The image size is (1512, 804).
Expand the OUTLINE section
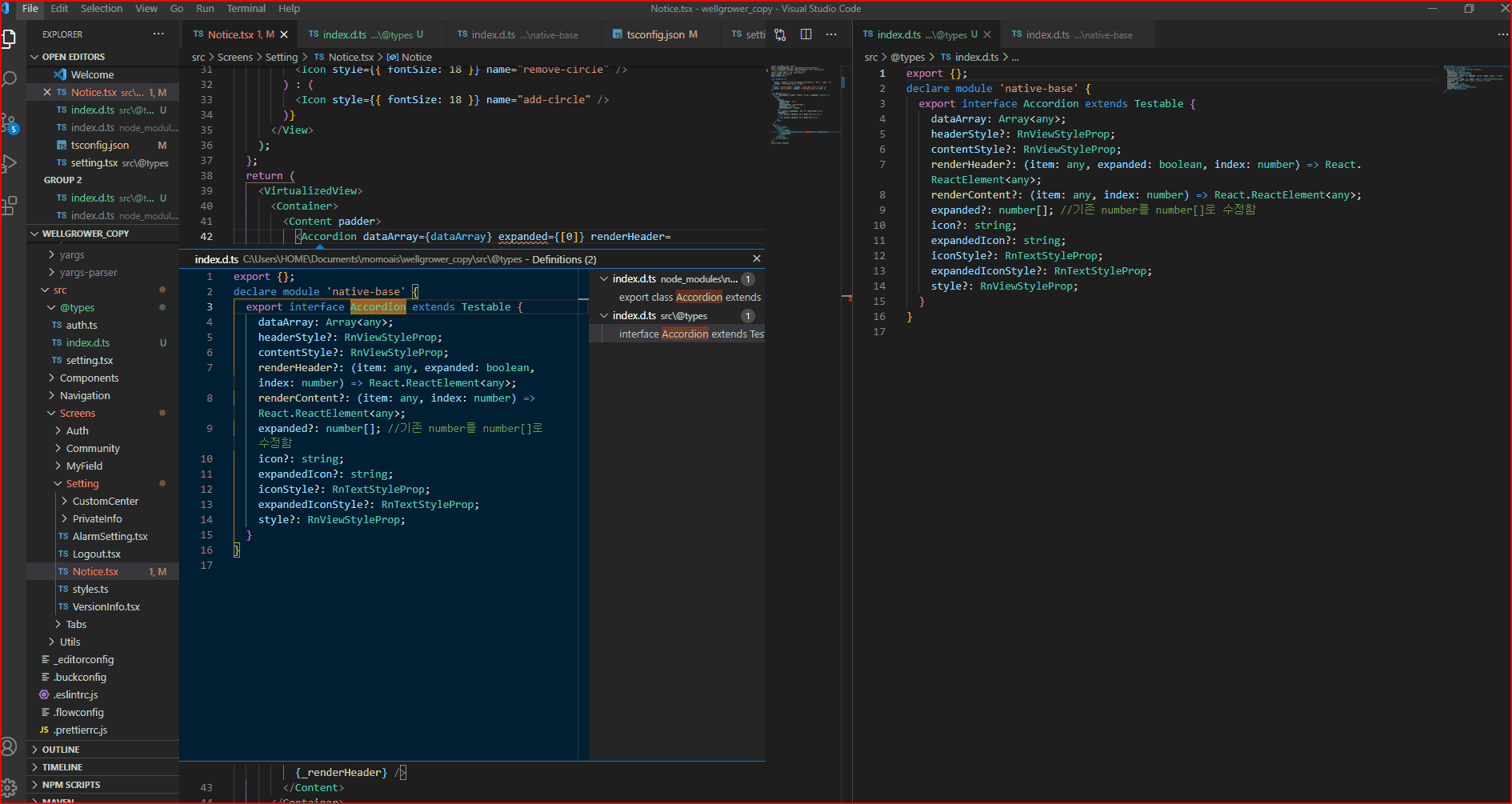[61, 750]
